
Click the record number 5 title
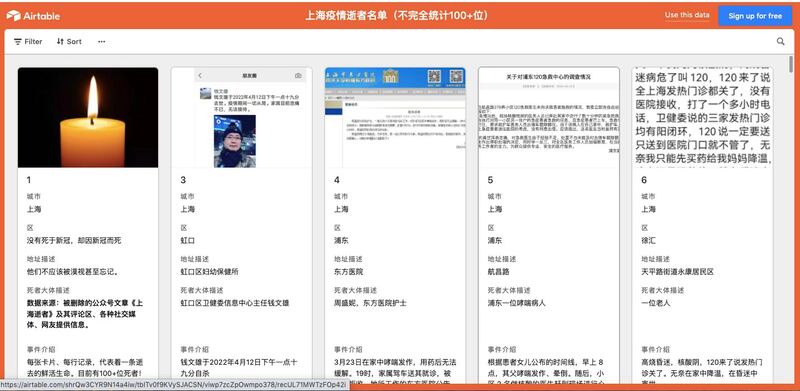(490, 180)
